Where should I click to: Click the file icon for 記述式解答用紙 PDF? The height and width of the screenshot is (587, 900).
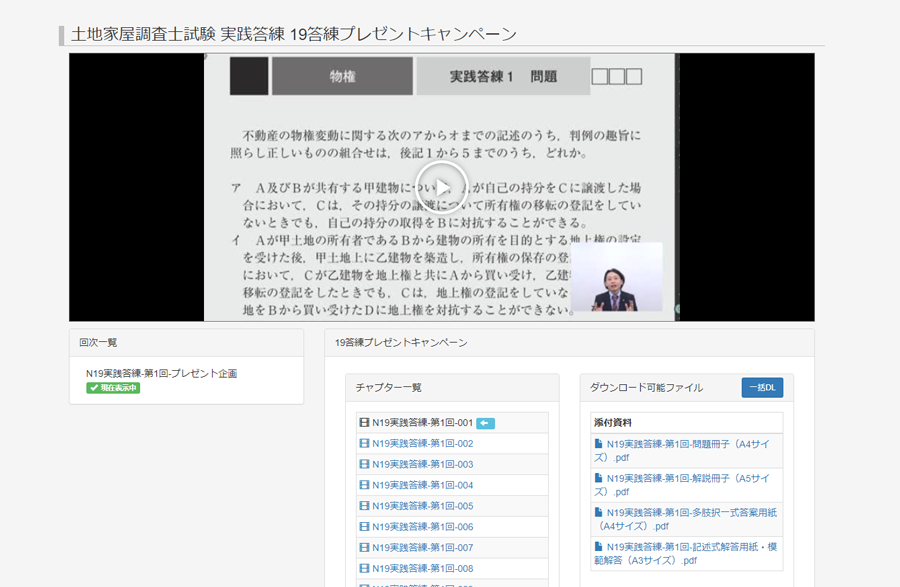598,547
